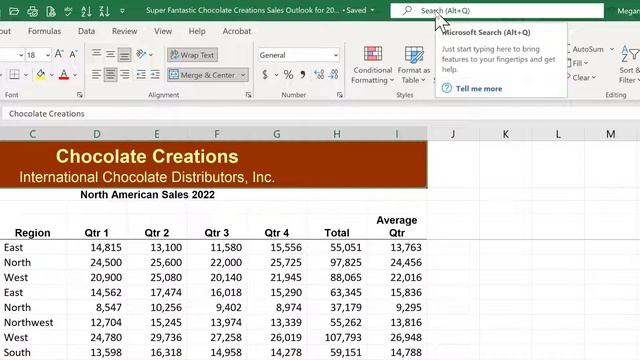This screenshot has height=360, width=640.
Task: Select the North American Sales 2022 cell
Action: tap(147, 195)
